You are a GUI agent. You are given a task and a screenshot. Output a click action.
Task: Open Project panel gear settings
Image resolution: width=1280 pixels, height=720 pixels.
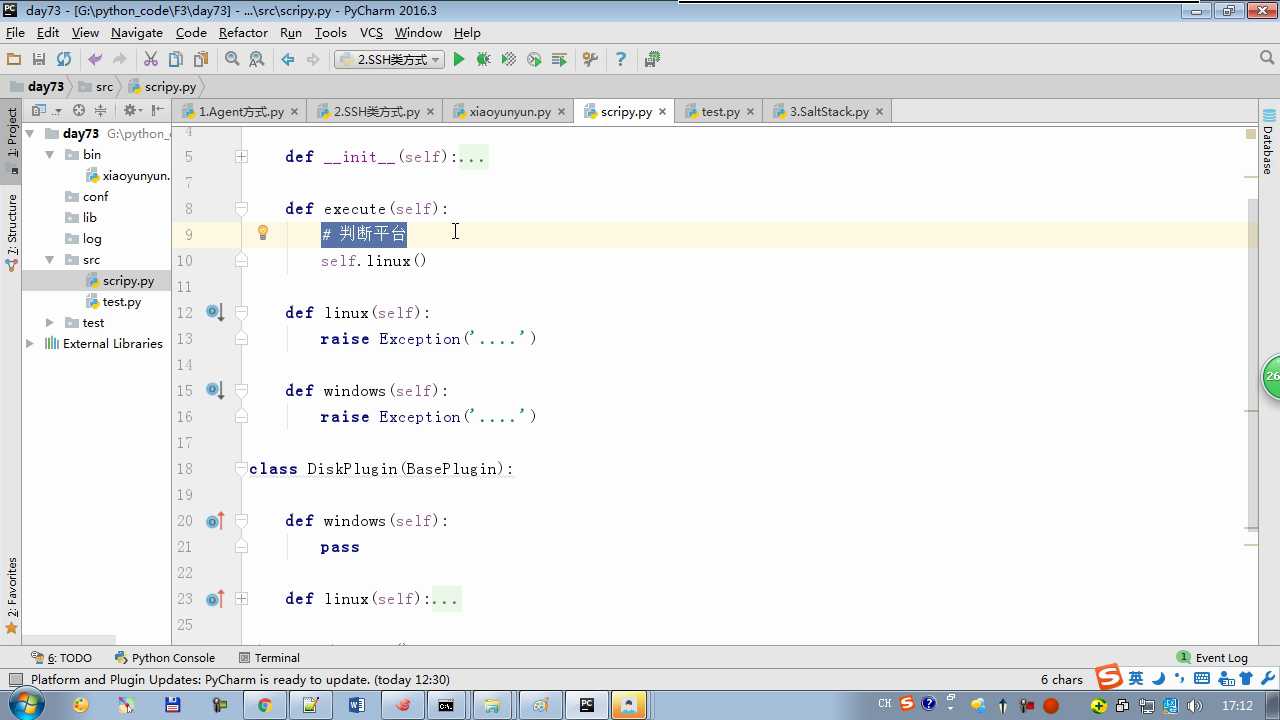(131, 111)
